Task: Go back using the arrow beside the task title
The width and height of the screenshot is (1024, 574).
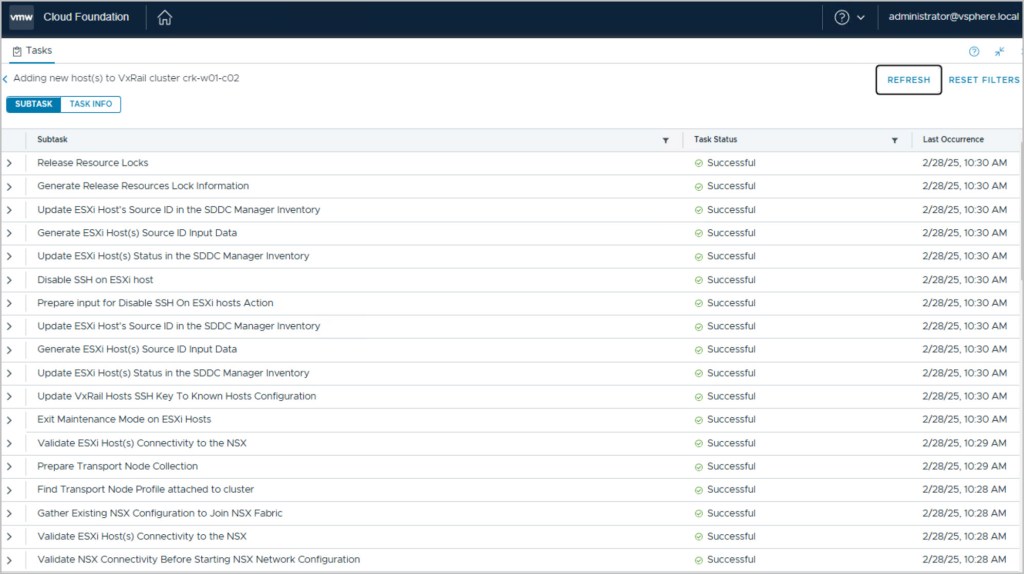Action: pos(5,78)
